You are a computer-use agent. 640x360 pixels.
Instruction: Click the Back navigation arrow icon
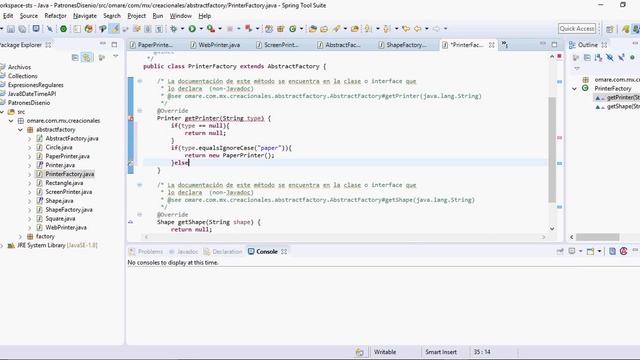417,29
